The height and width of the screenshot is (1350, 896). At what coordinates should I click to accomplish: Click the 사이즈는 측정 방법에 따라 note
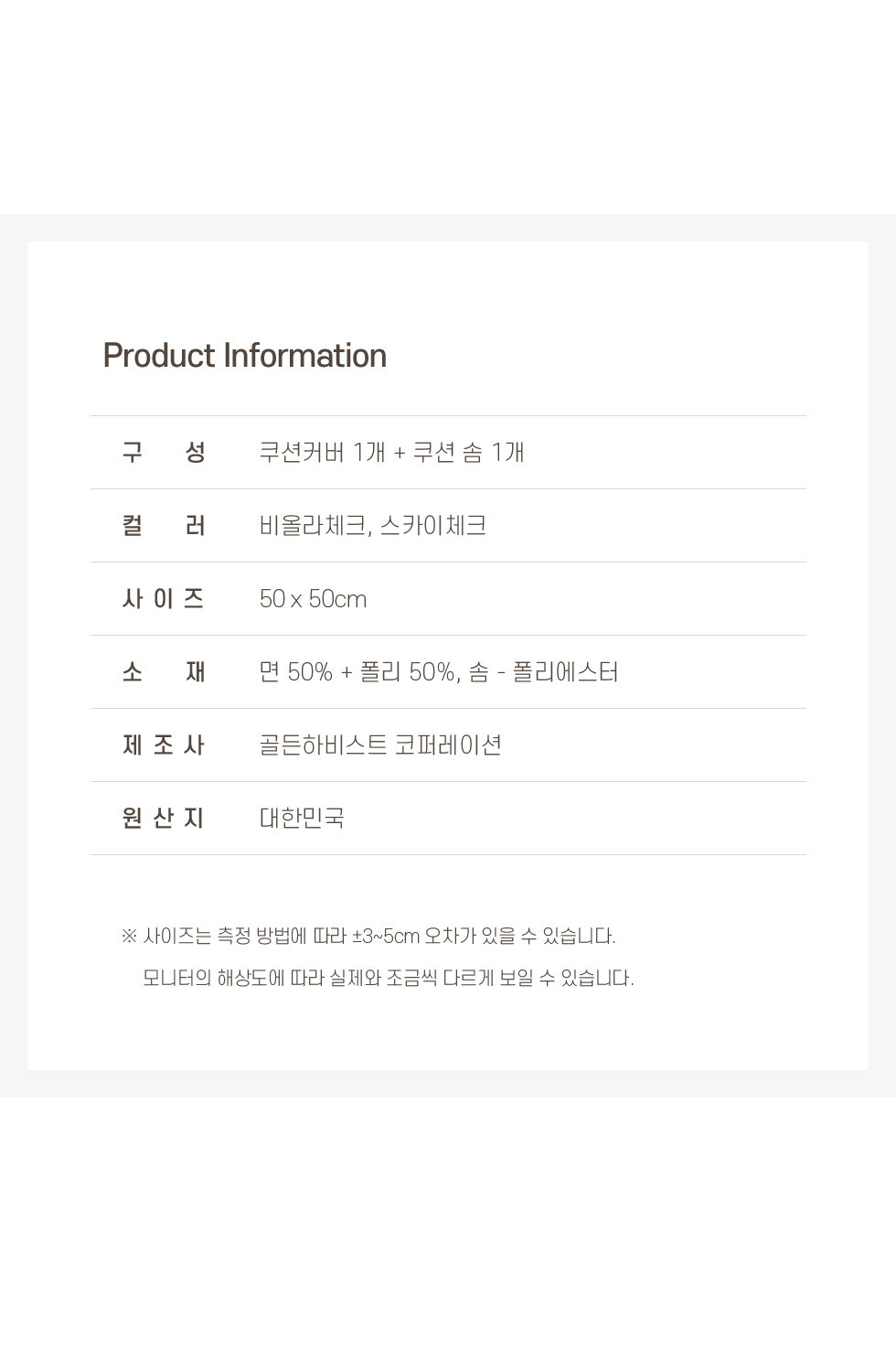point(244,937)
